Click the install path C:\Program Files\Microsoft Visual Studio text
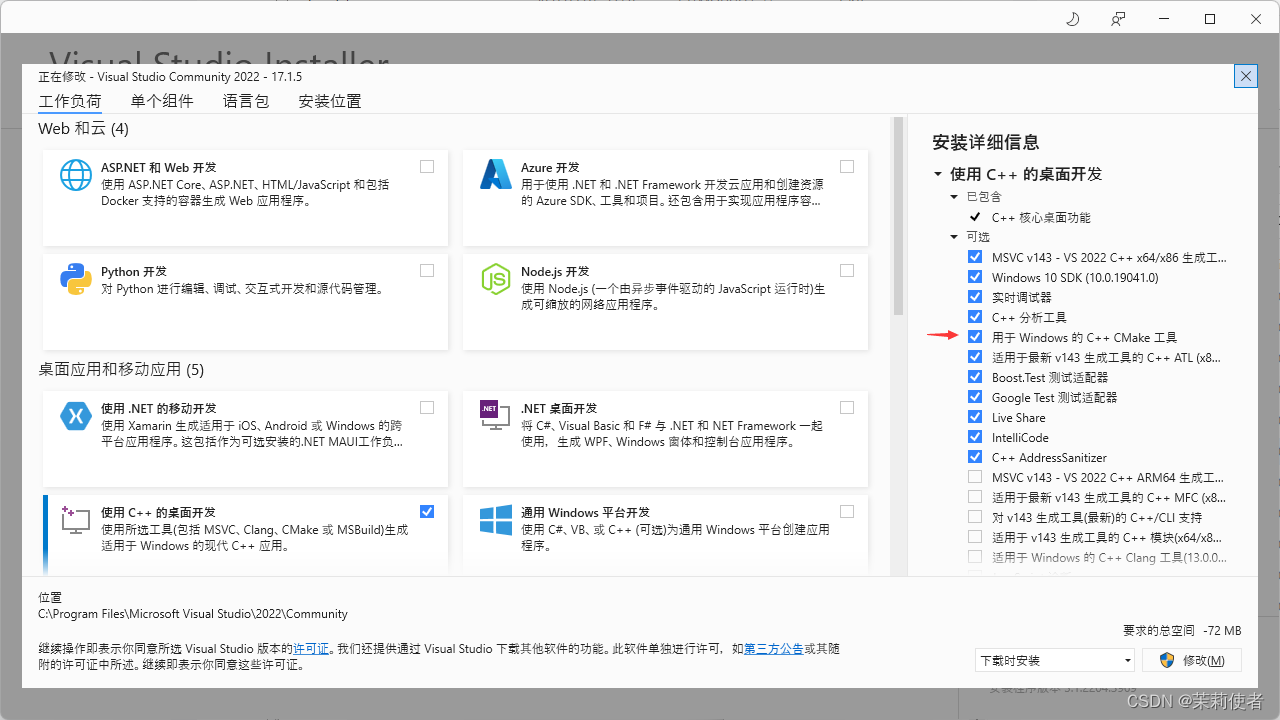Image resolution: width=1280 pixels, height=720 pixels. pos(193,614)
